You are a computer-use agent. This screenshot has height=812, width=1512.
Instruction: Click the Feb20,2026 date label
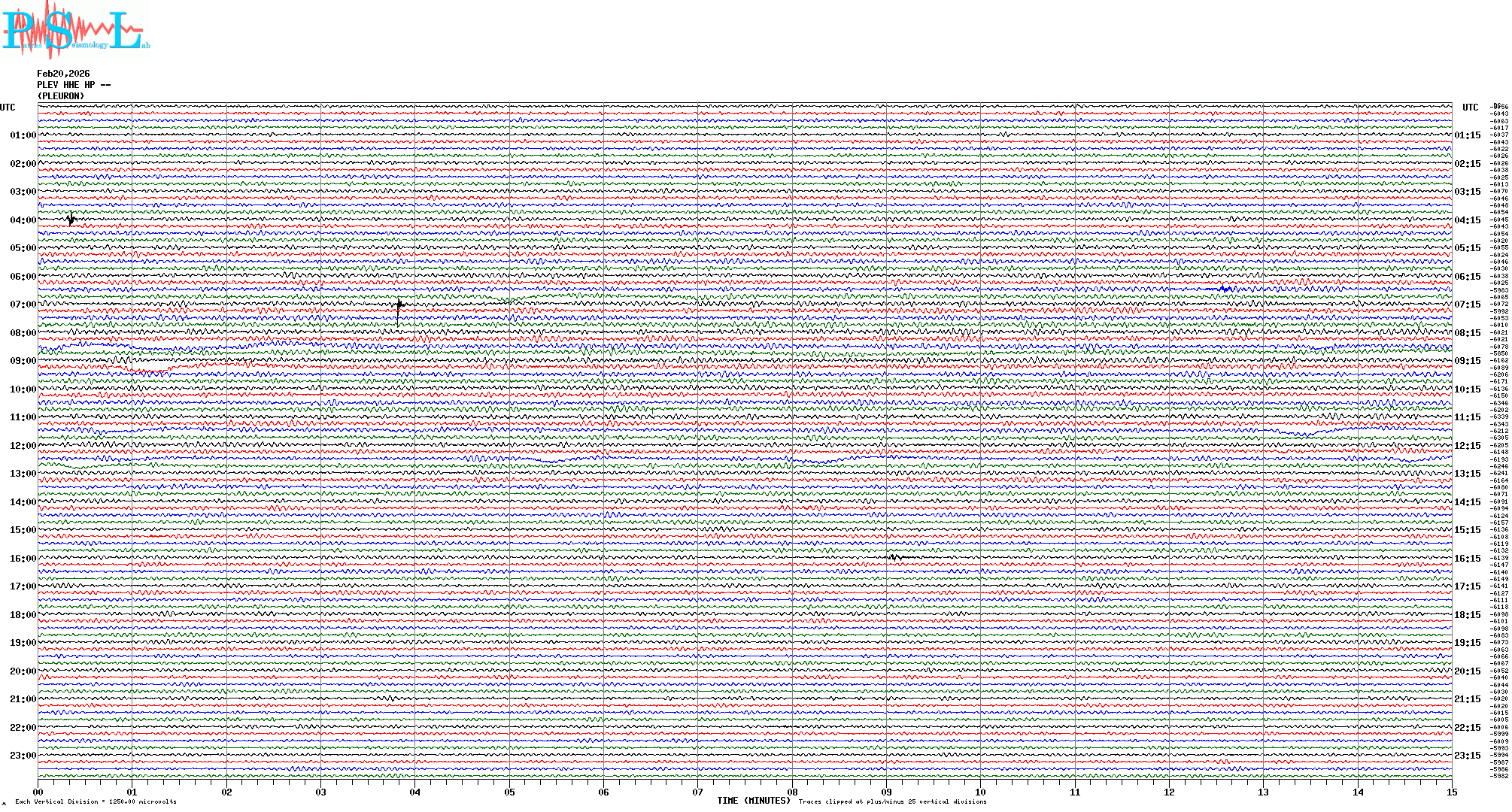tap(63, 74)
